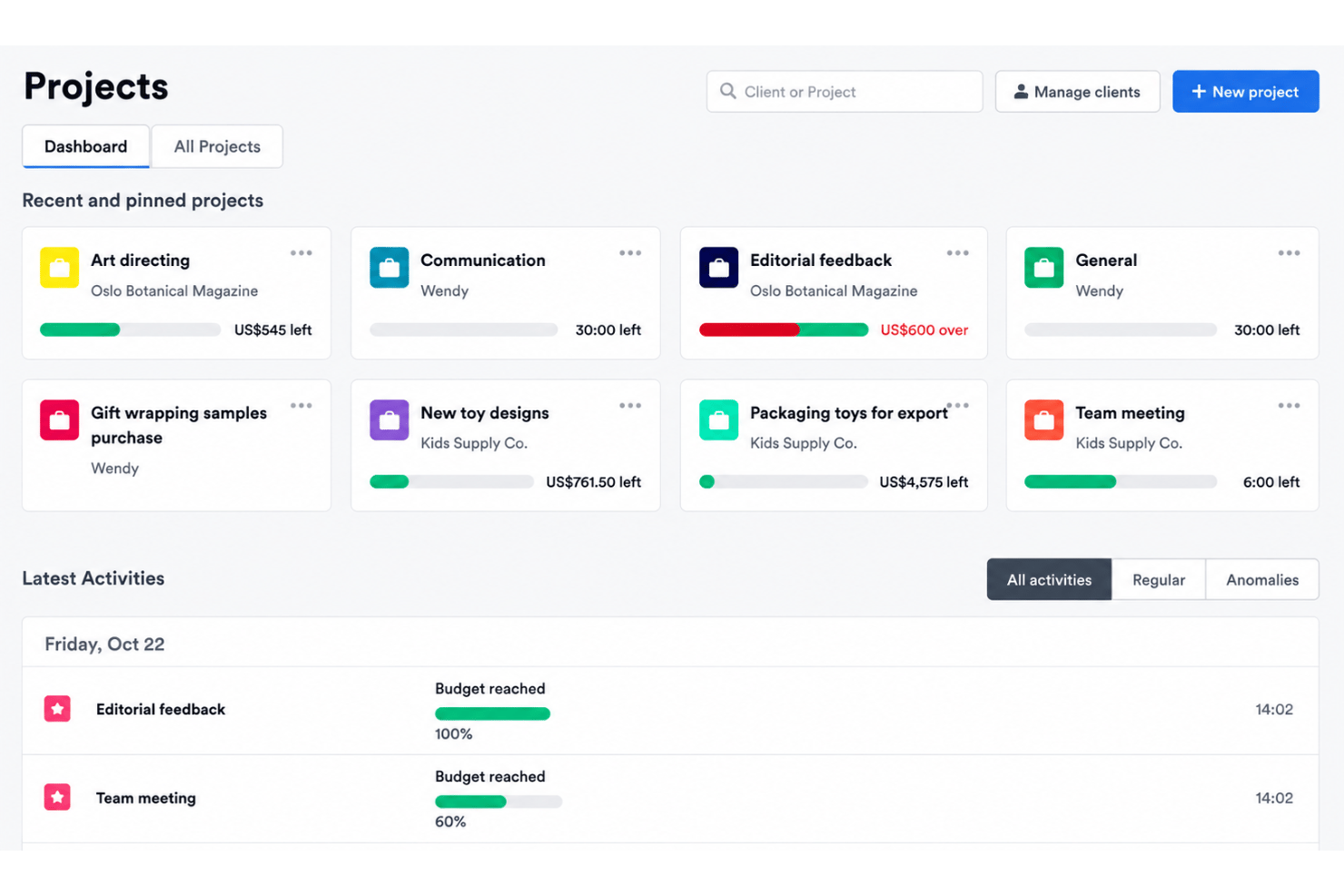Open the New toy designs project title
Viewport: 1344px width, 896px height.
(485, 413)
